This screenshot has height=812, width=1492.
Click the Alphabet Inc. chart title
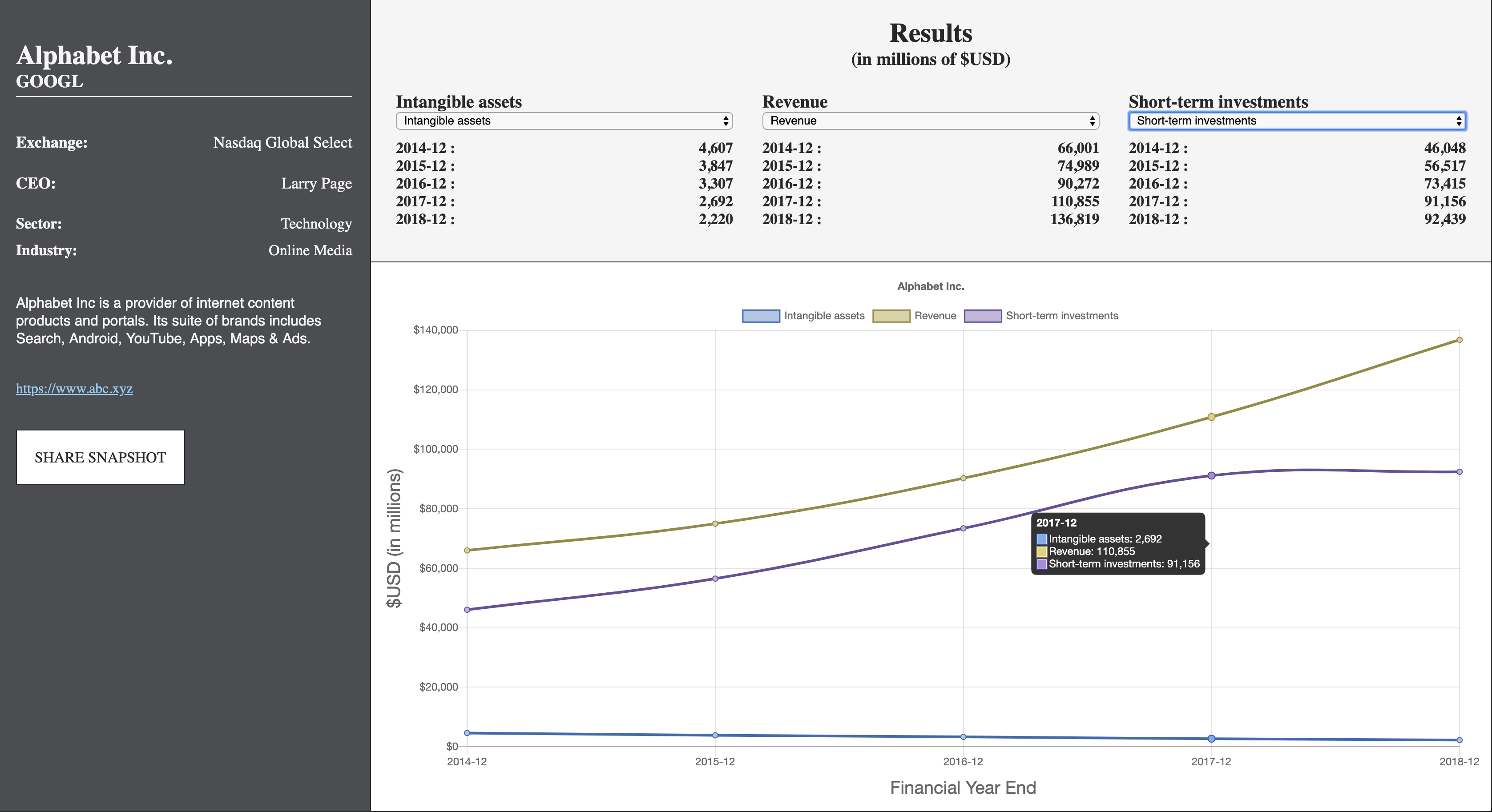[930, 286]
